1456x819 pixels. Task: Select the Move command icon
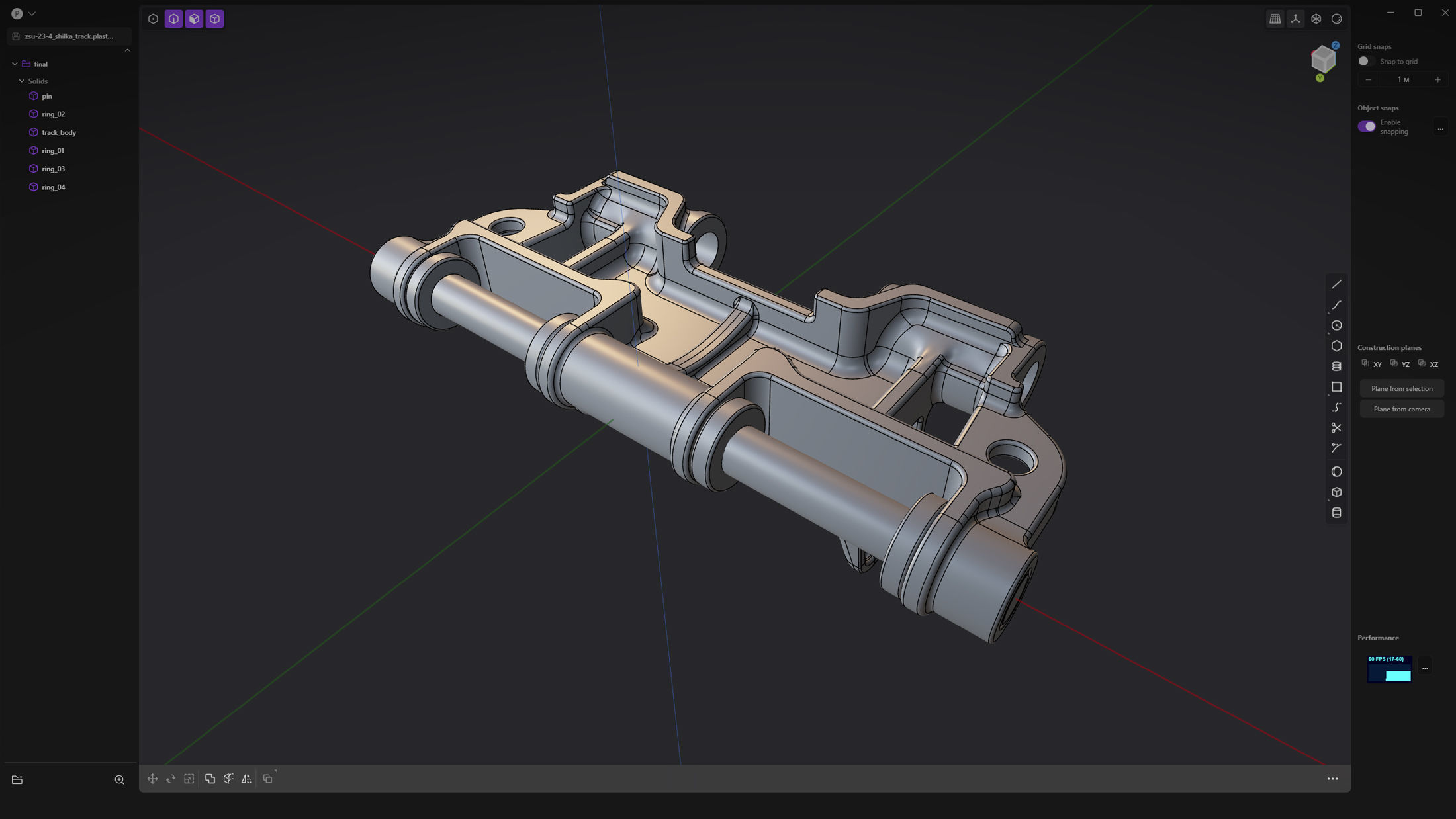(x=152, y=779)
